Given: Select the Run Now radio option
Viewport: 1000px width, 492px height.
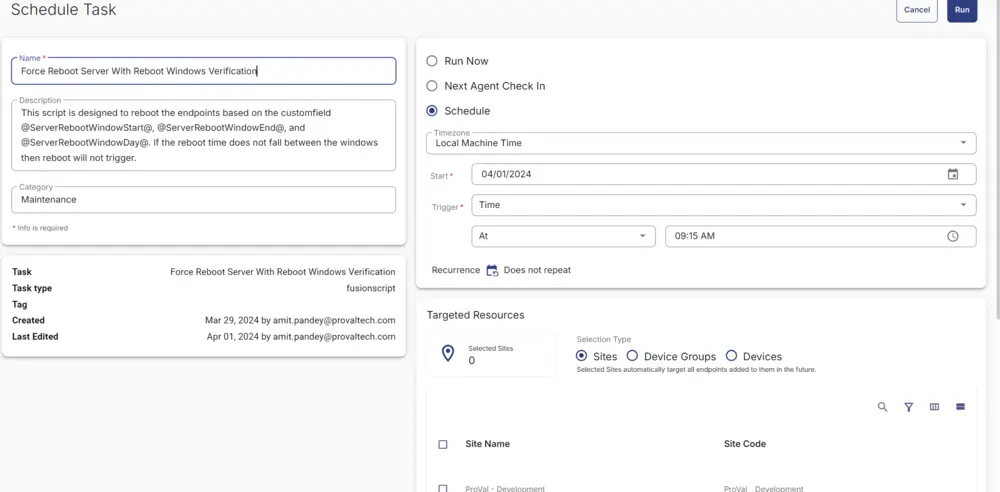Looking at the screenshot, I should pos(432,61).
